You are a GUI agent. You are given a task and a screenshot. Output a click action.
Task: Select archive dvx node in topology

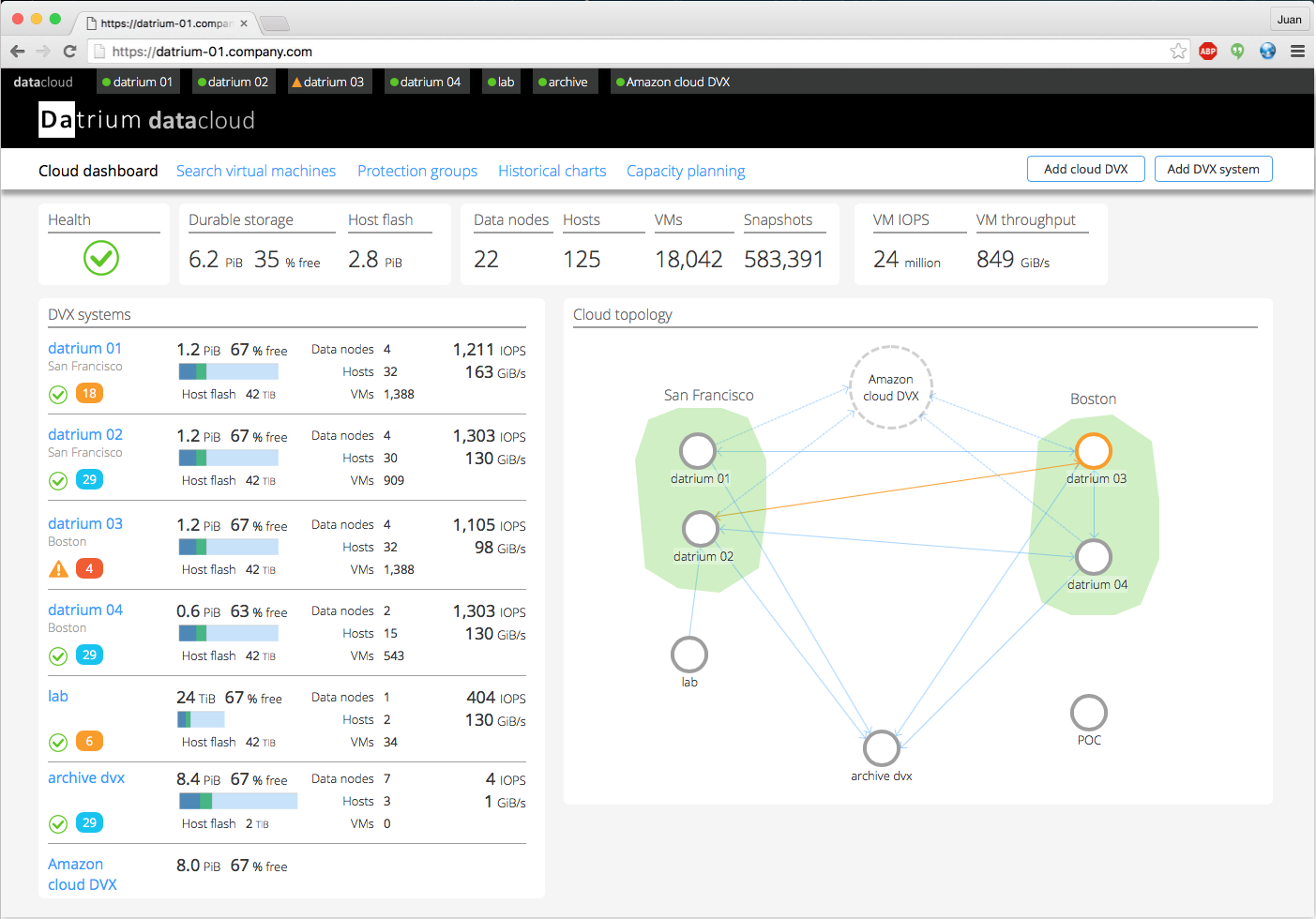click(x=882, y=748)
